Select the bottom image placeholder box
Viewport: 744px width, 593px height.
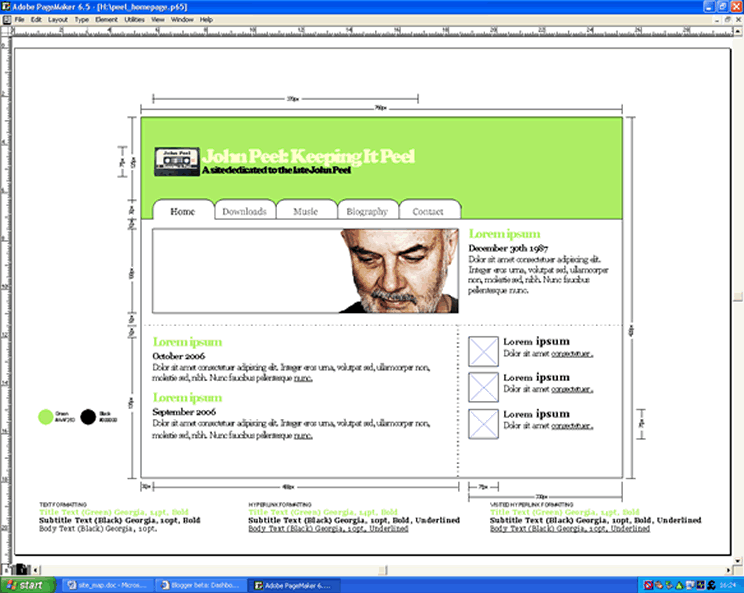coord(484,424)
